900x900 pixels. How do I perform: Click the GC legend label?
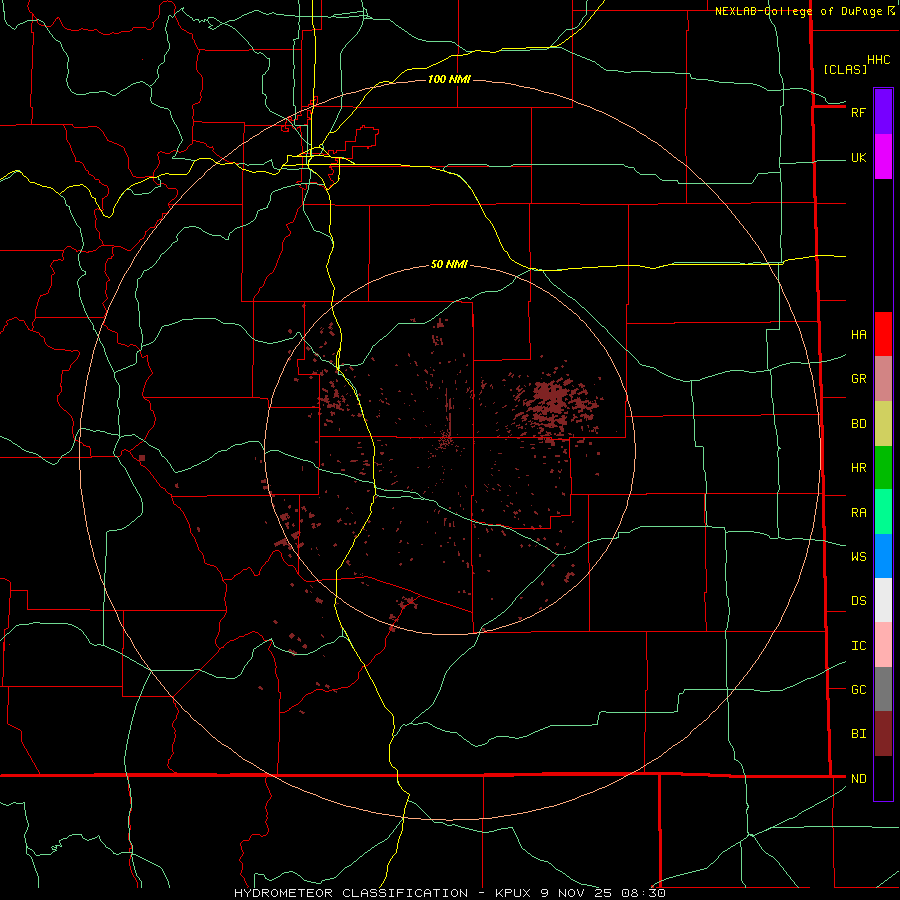tap(858, 690)
